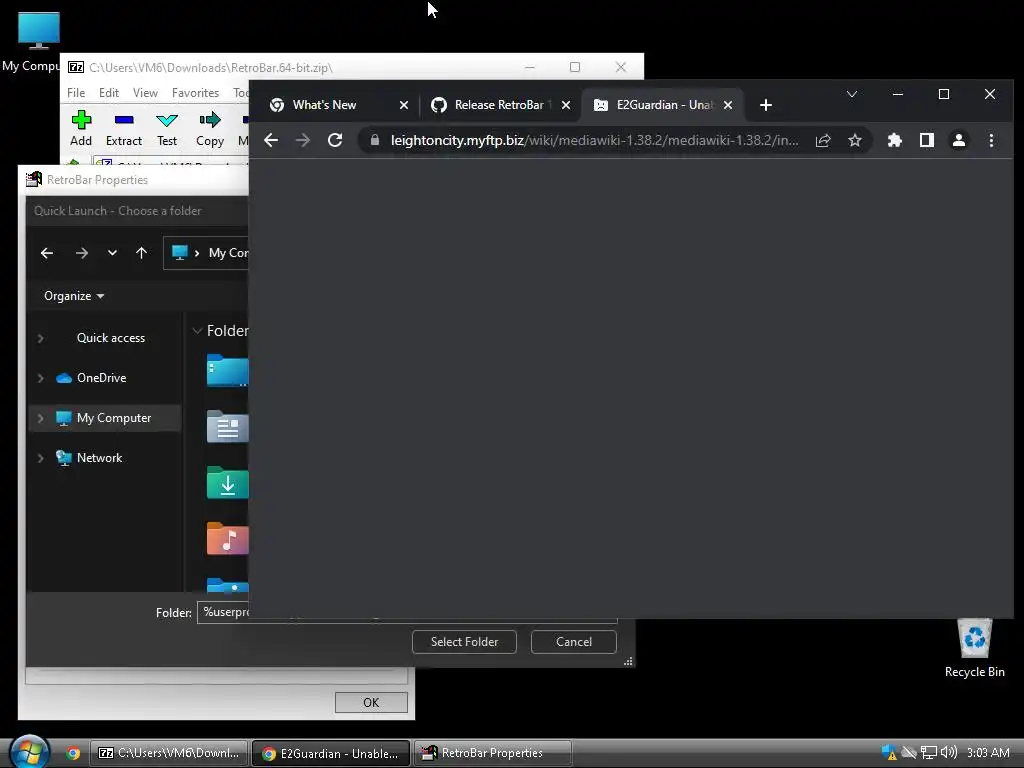This screenshot has height=768, width=1024.
Task: Open Chrome profile avatar
Action: click(x=959, y=140)
